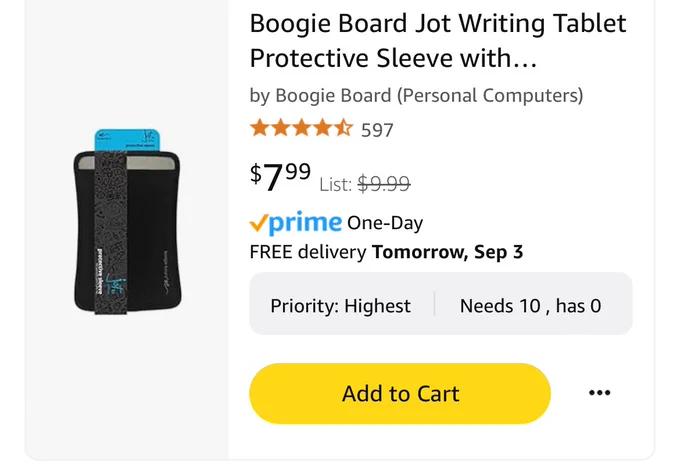Click the Prime logo badge
This screenshot has width=680, height=463.
(x=295, y=223)
